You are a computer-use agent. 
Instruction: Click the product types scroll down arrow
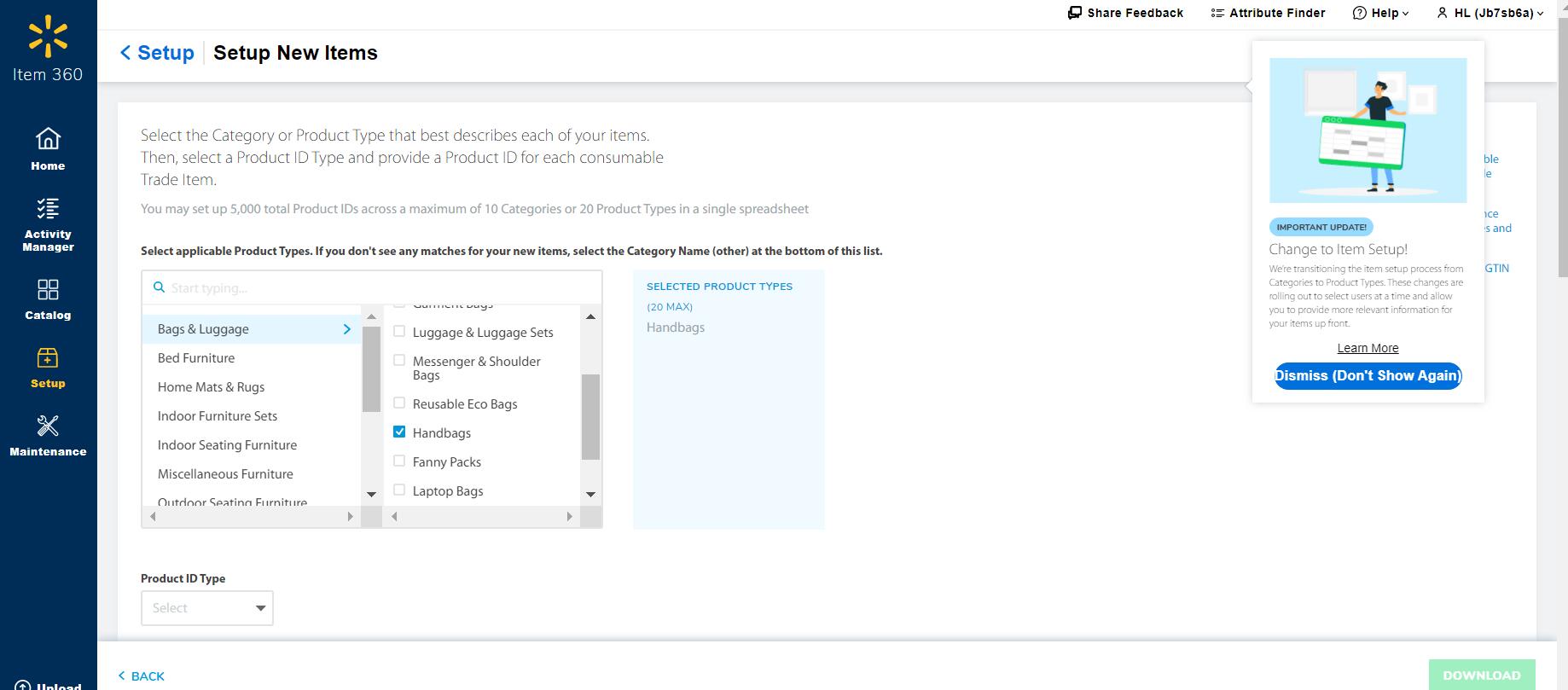(x=590, y=495)
